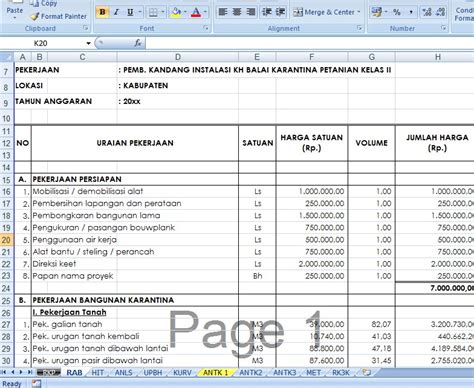Screen dimensions: 474x388
Task: Select cell 'Direksi keet'
Action: [135, 264]
